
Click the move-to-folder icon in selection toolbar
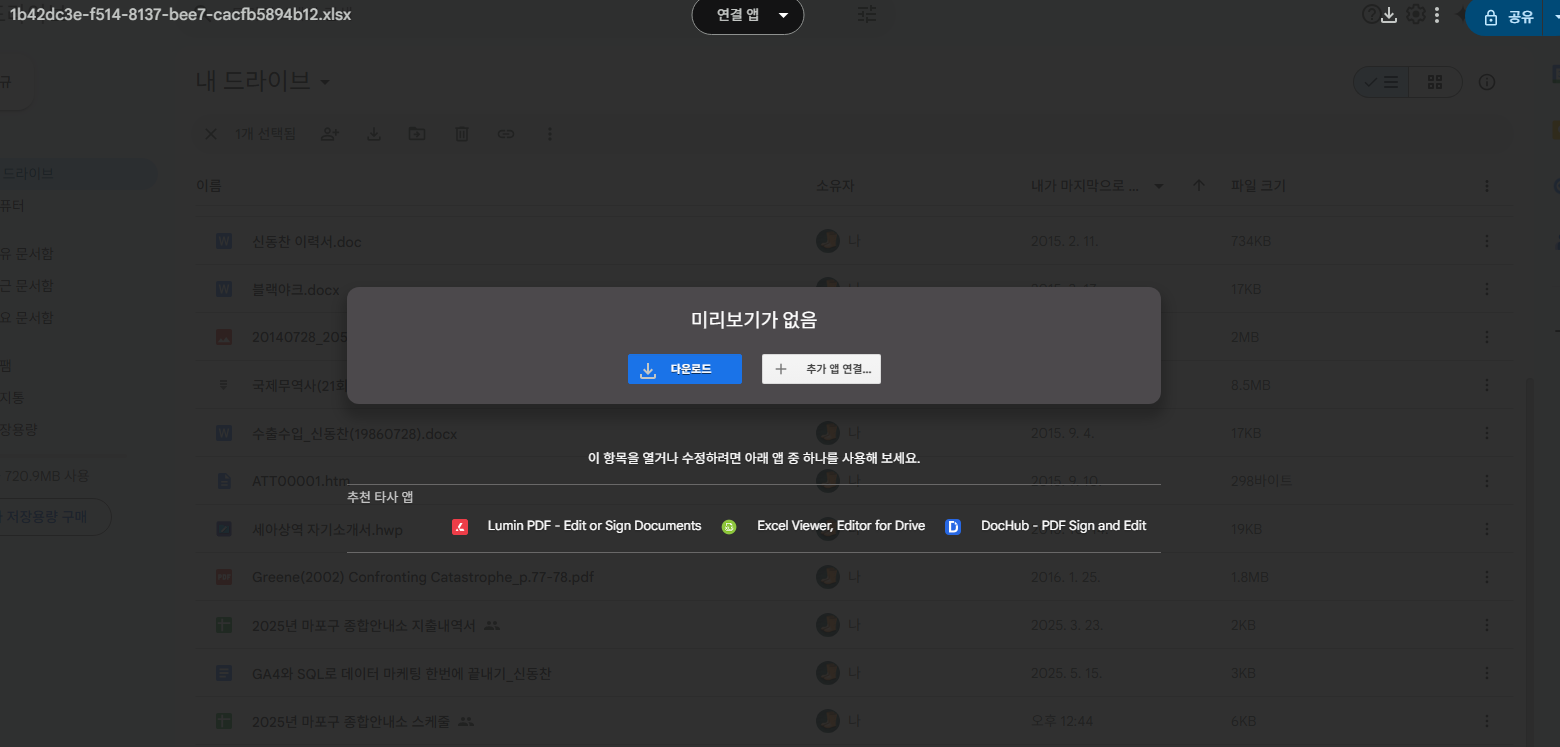417,134
